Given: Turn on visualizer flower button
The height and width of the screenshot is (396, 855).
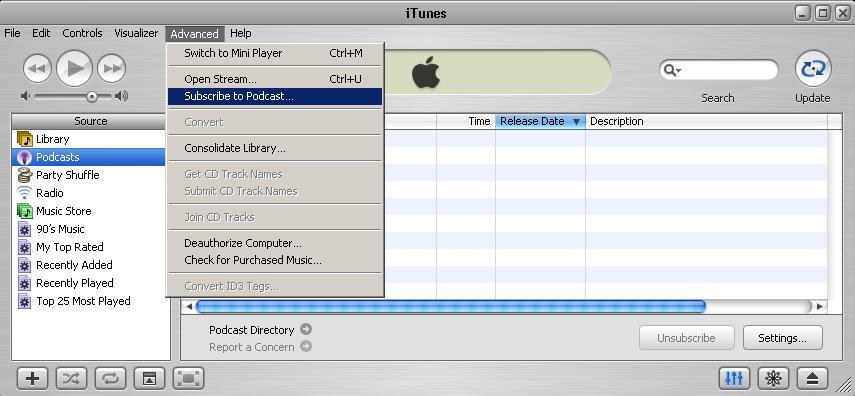Looking at the screenshot, I should click(773, 378).
